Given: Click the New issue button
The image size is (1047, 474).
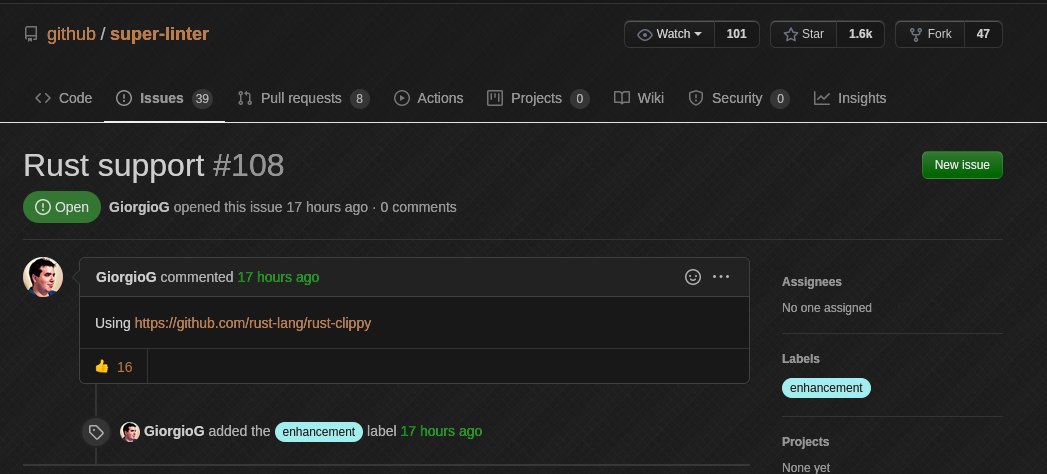Looking at the screenshot, I should (x=962, y=165).
